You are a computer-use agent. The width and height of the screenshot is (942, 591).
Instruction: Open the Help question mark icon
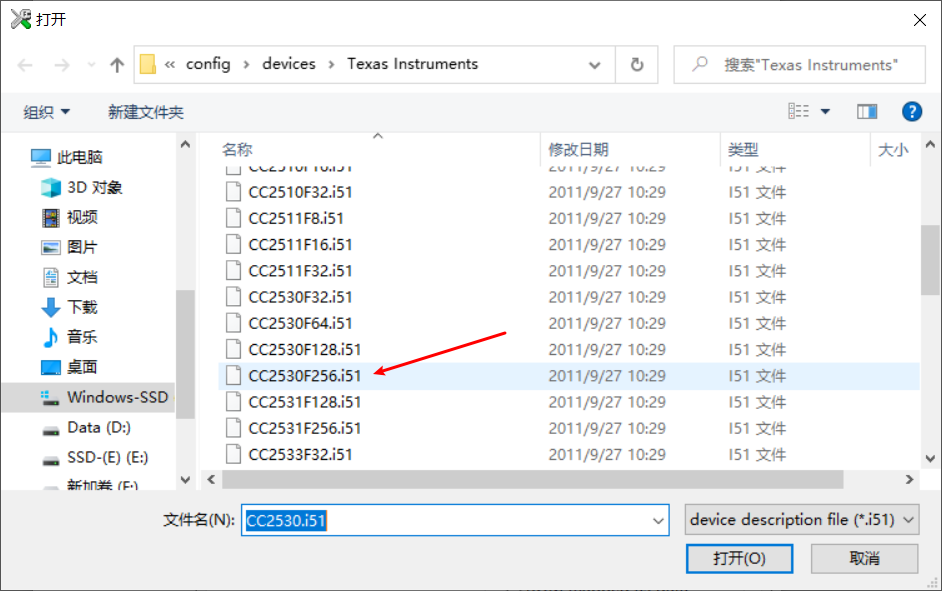[912, 111]
